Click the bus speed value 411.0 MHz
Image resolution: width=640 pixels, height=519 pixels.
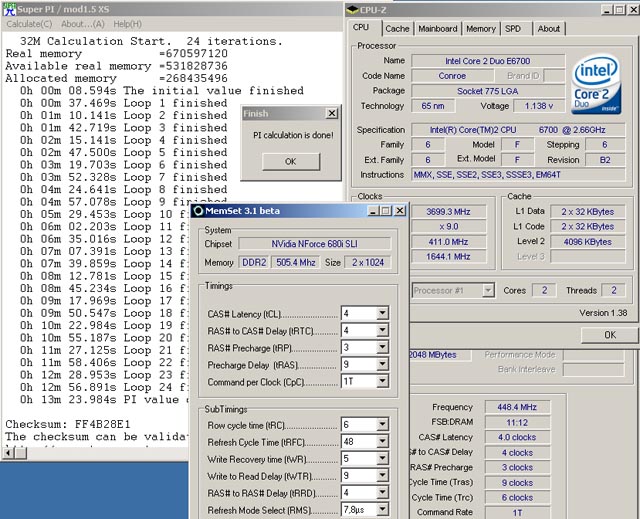(448, 242)
